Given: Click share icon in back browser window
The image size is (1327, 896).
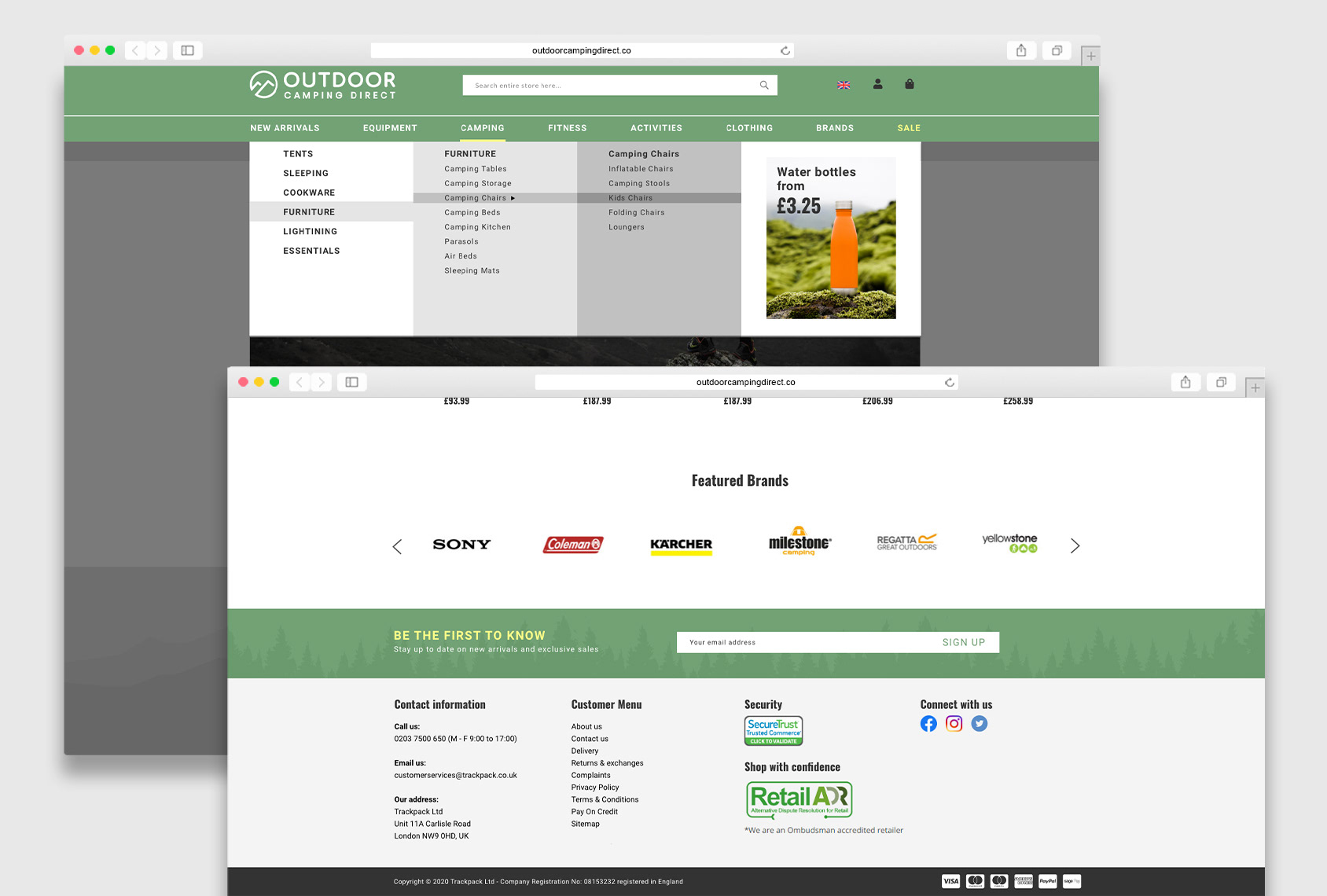Looking at the screenshot, I should [x=1021, y=50].
